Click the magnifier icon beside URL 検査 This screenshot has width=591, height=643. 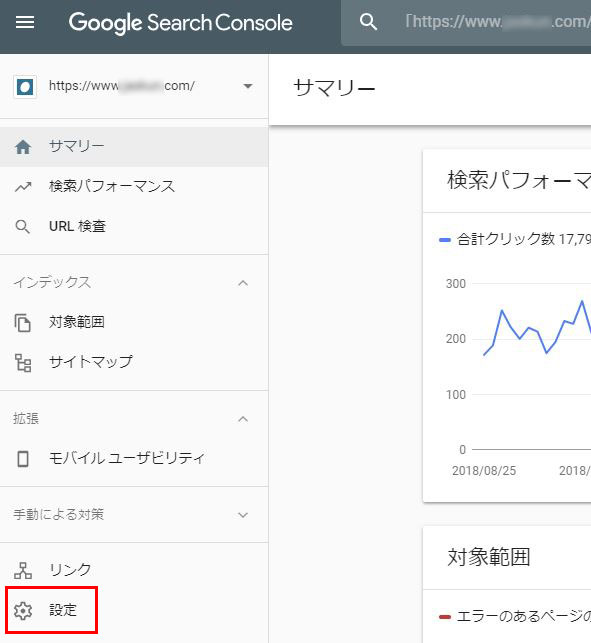[23, 227]
